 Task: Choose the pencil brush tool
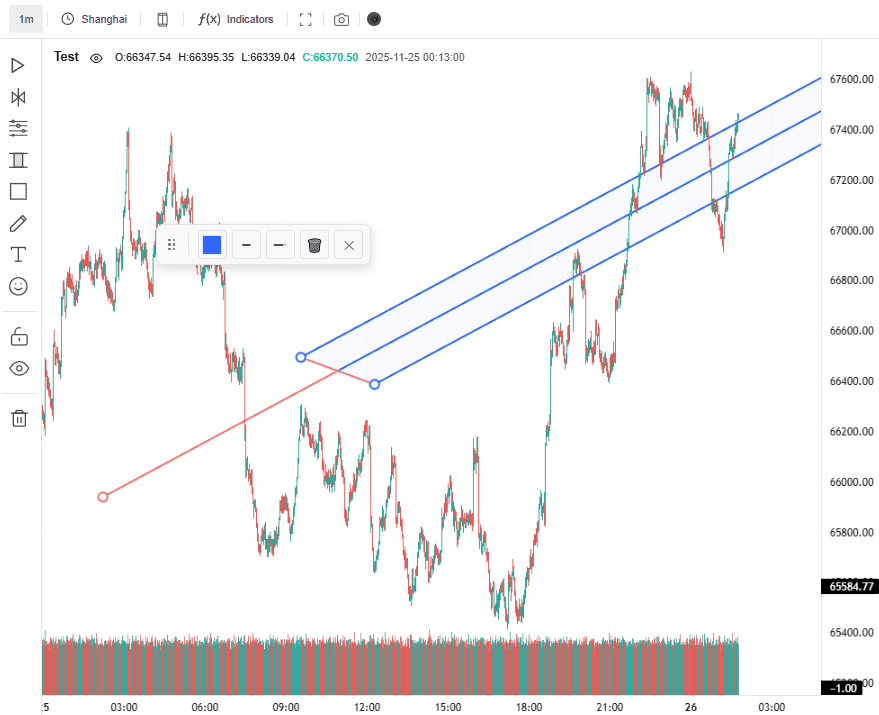(x=18, y=223)
